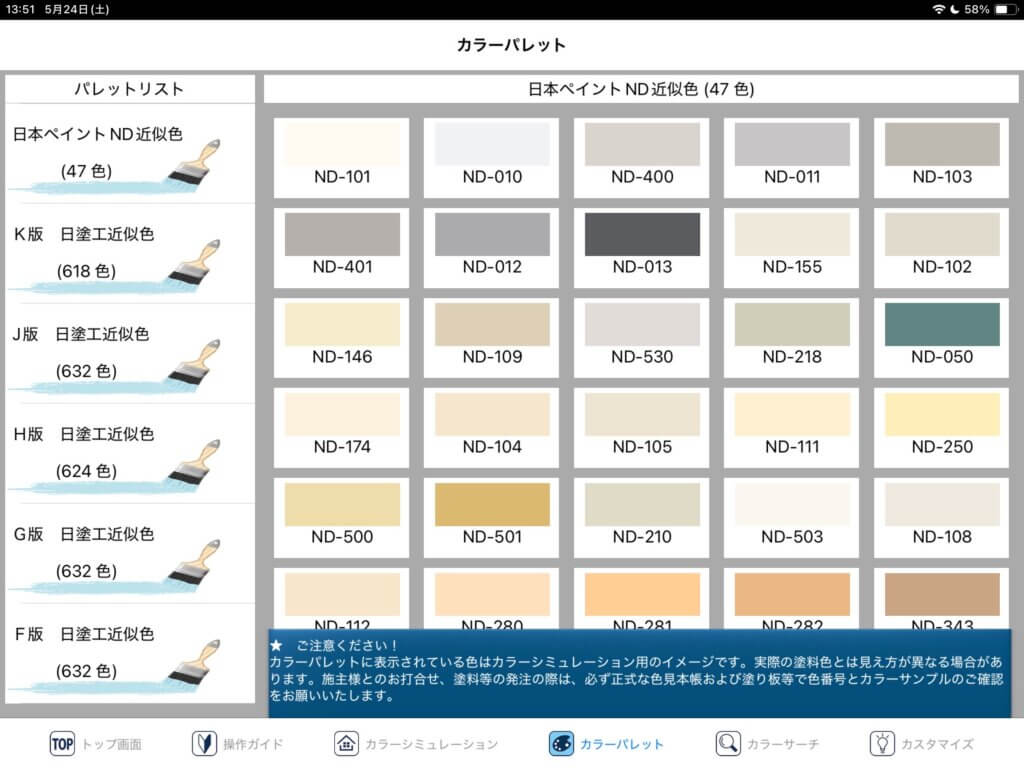
Task: Select H版 日塗工近似色 palette (624色)
Action: coord(130,453)
